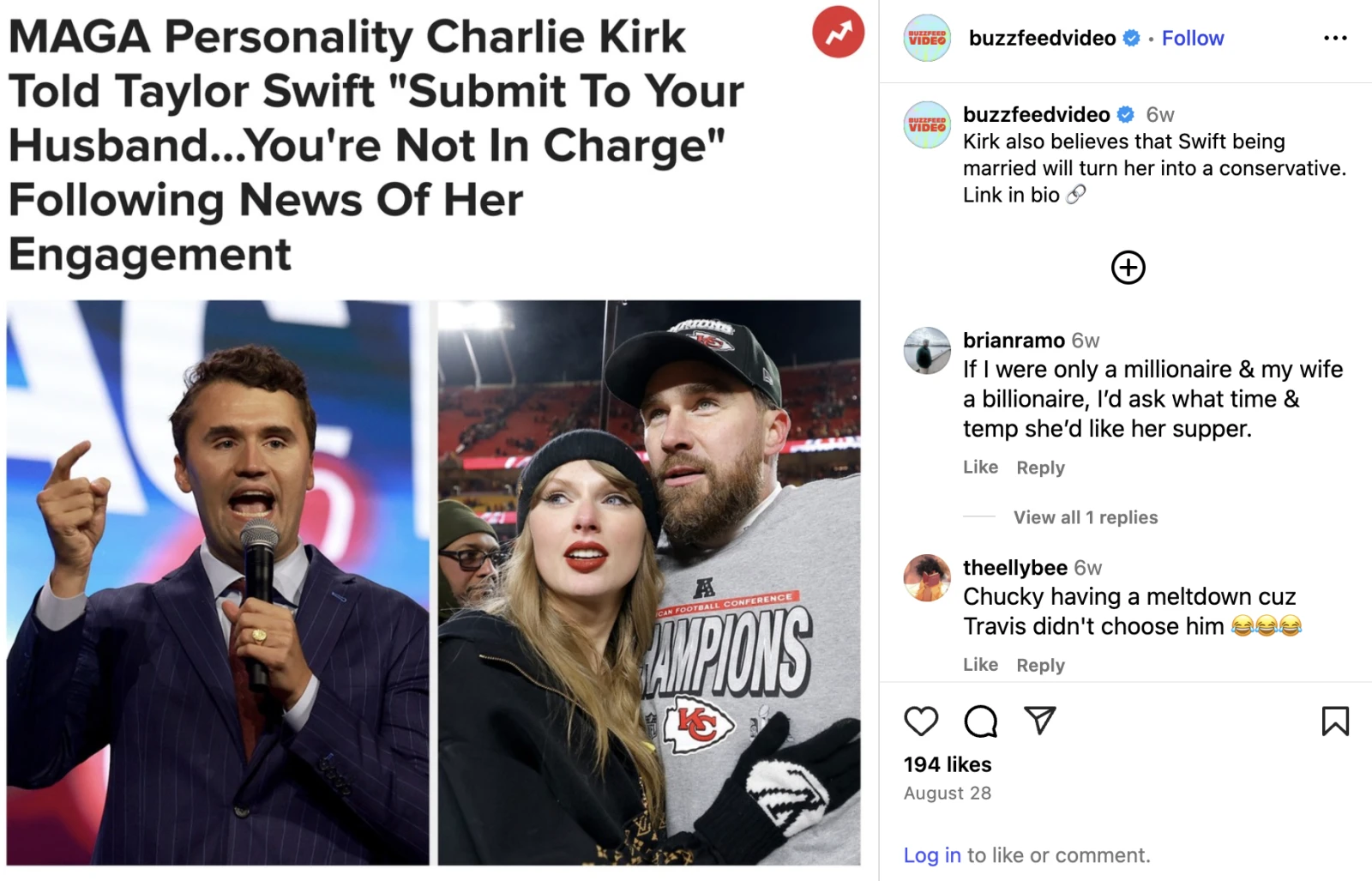Open the buzzfeedvideo username link
The image size is (1372, 881).
pos(1042,38)
